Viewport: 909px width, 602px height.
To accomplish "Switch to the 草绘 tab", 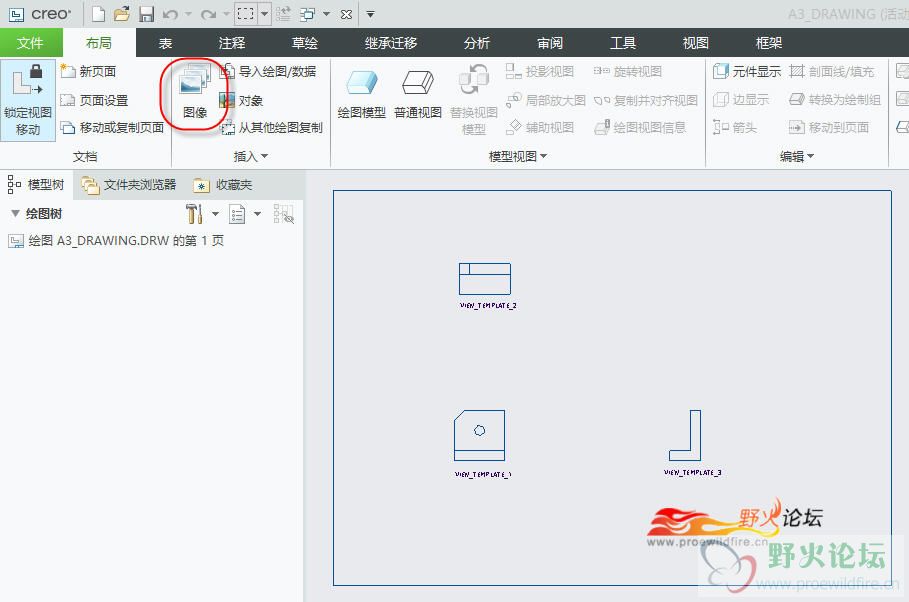I will pyautogui.click(x=305, y=43).
